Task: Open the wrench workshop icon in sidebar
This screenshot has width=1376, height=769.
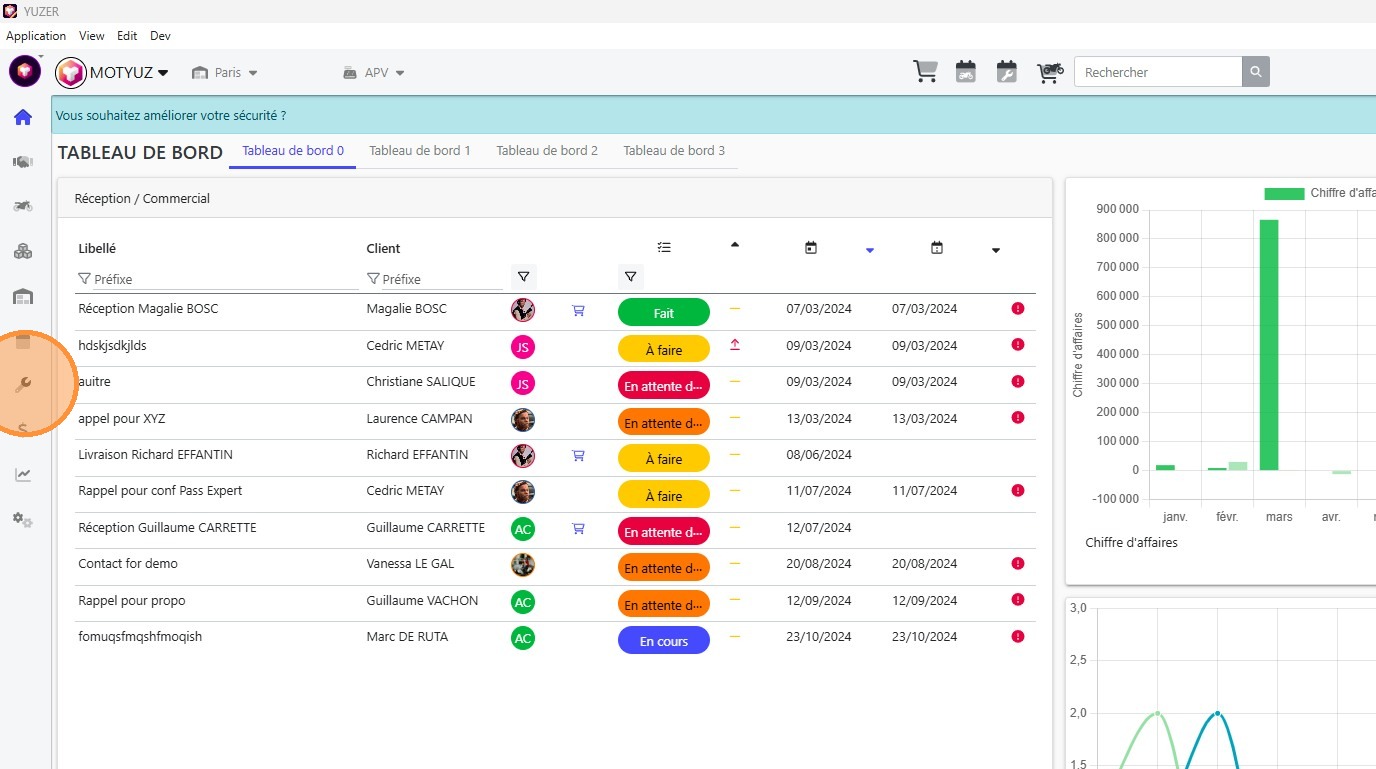Action: tap(23, 385)
